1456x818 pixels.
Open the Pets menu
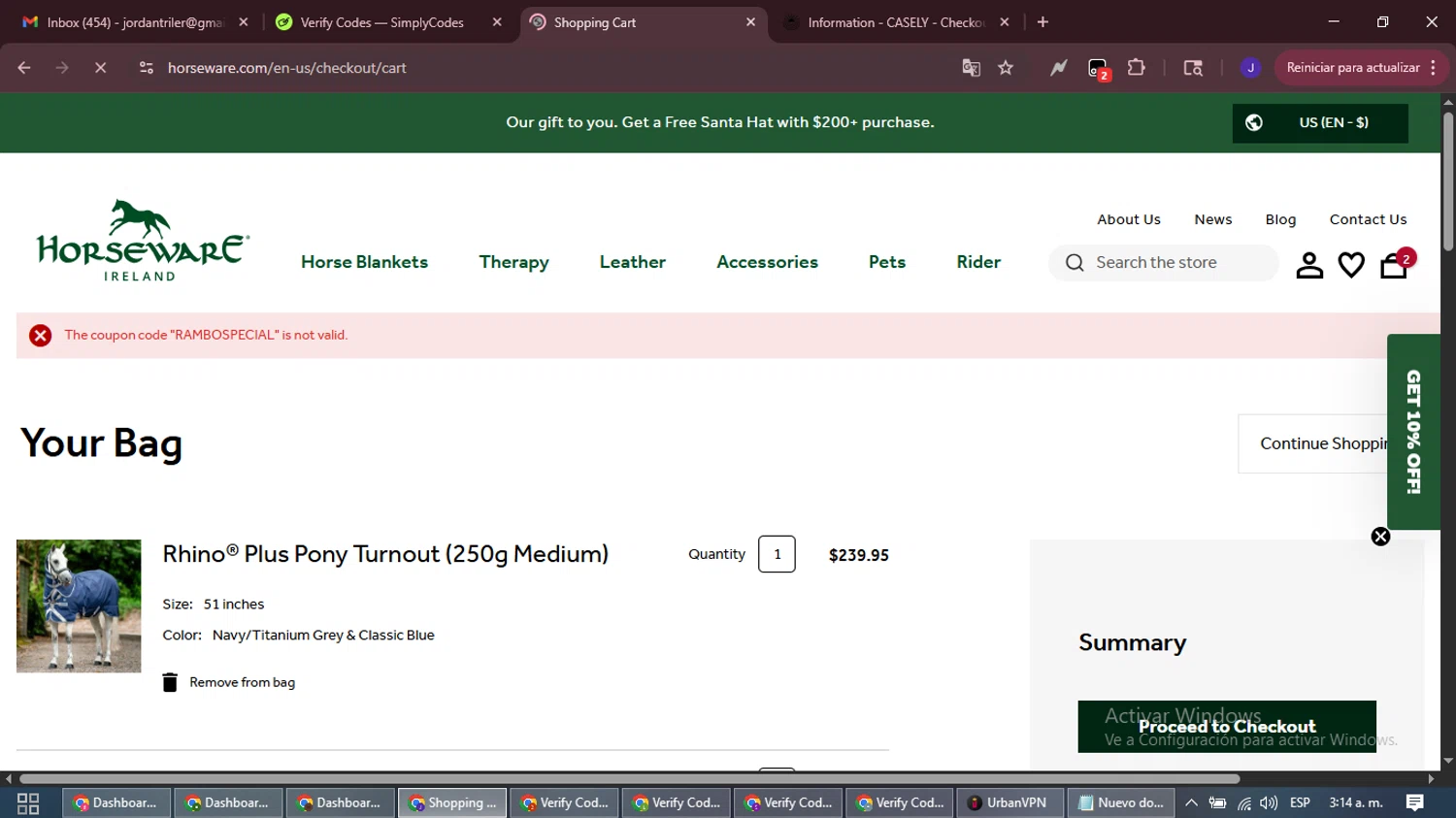pos(887,262)
